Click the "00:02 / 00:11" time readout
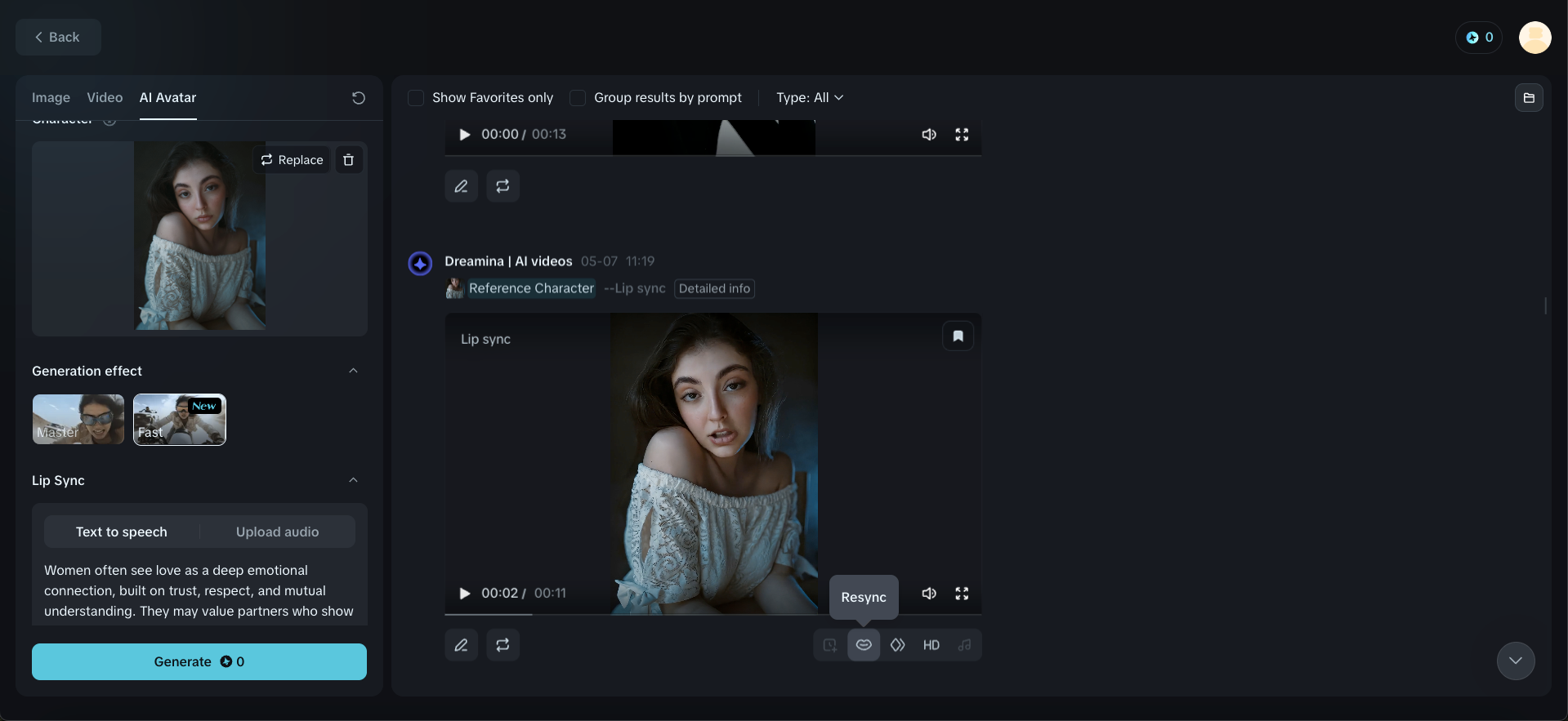This screenshot has height=721, width=1568. [x=524, y=594]
